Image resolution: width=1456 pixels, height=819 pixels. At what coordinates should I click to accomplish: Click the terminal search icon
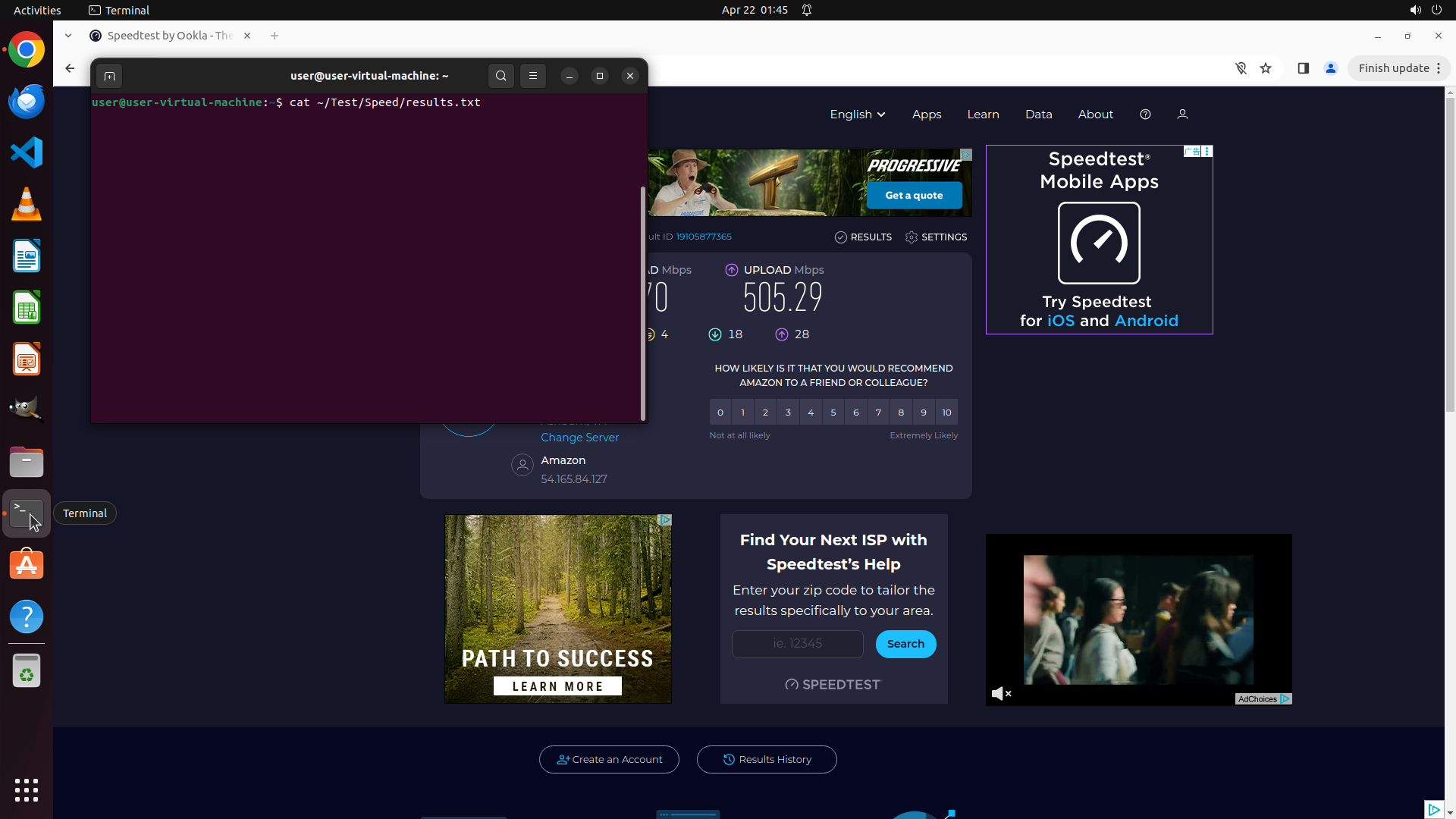click(500, 76)
